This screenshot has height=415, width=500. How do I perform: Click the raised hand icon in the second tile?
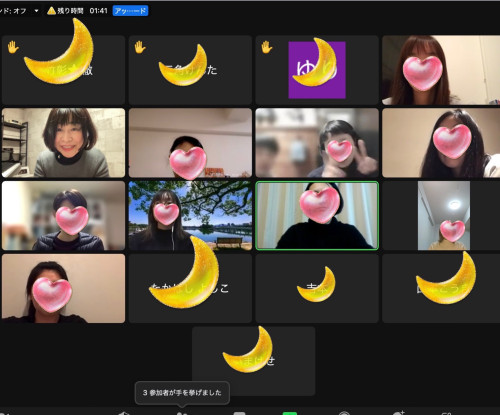140,47
